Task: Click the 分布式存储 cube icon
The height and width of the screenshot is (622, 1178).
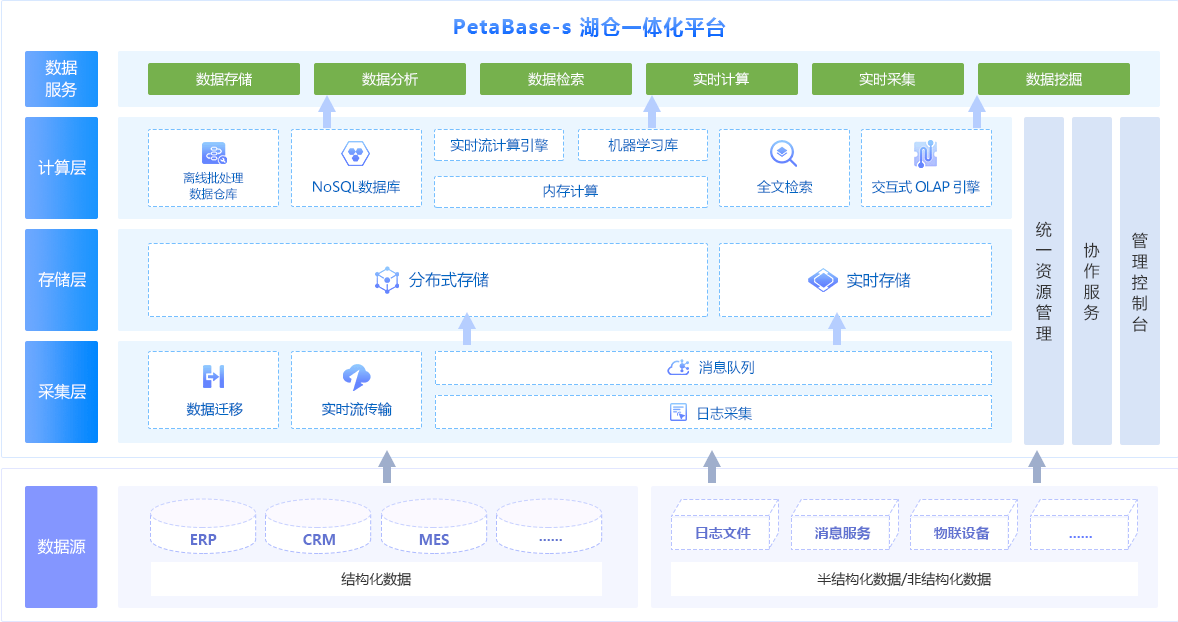Action: (x=386, y=280)
